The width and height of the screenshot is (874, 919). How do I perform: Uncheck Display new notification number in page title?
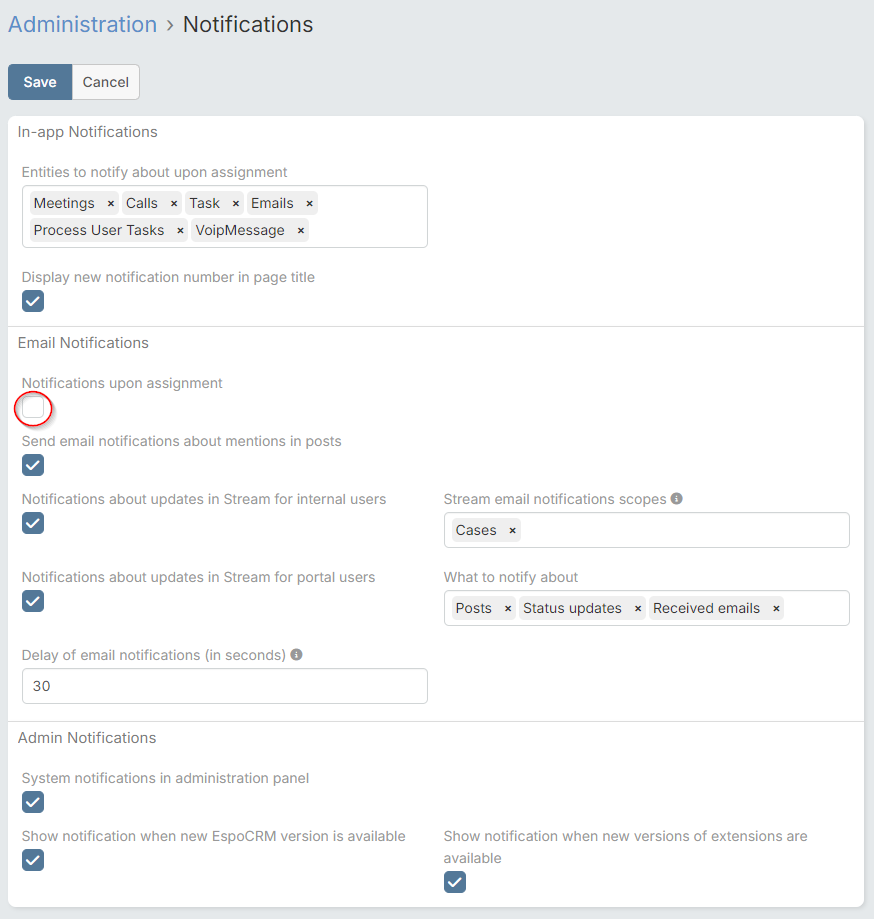coord(33,301)
